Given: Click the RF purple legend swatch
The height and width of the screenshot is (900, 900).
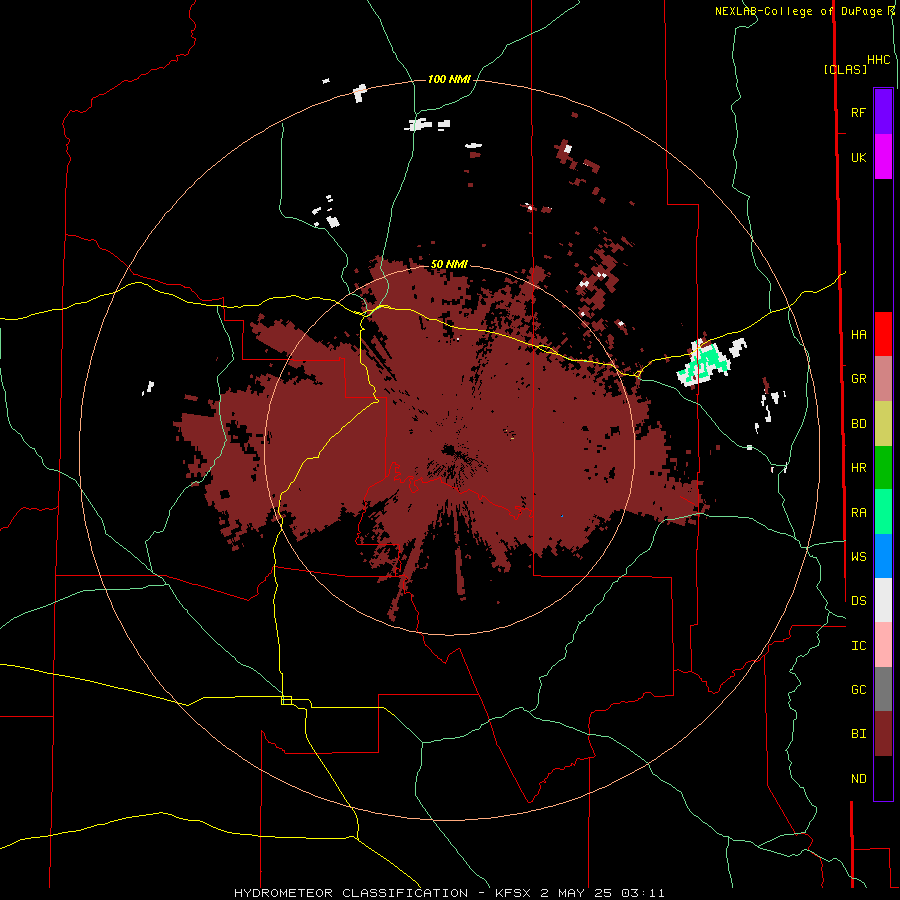Looking at the screenshot, I should [x=883, y=112].
